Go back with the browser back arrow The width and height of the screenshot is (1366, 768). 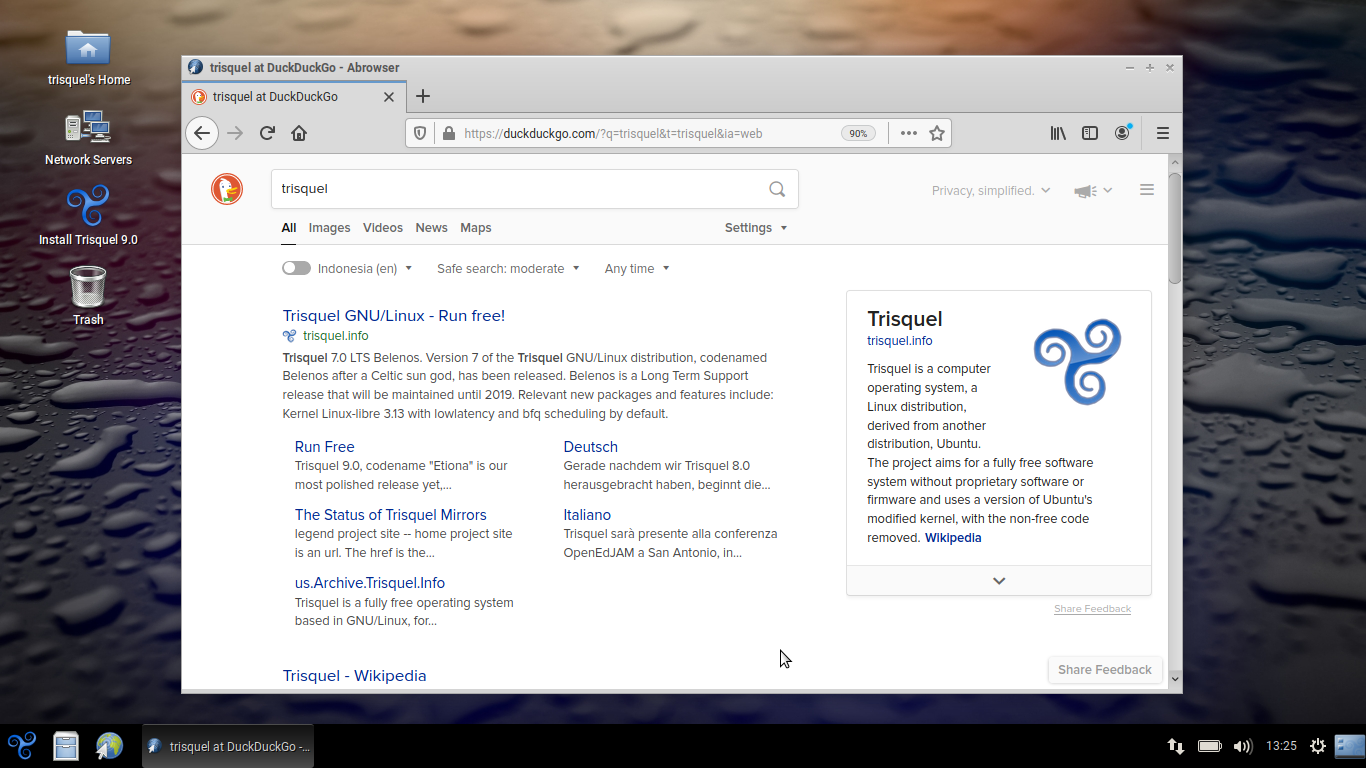202,133
